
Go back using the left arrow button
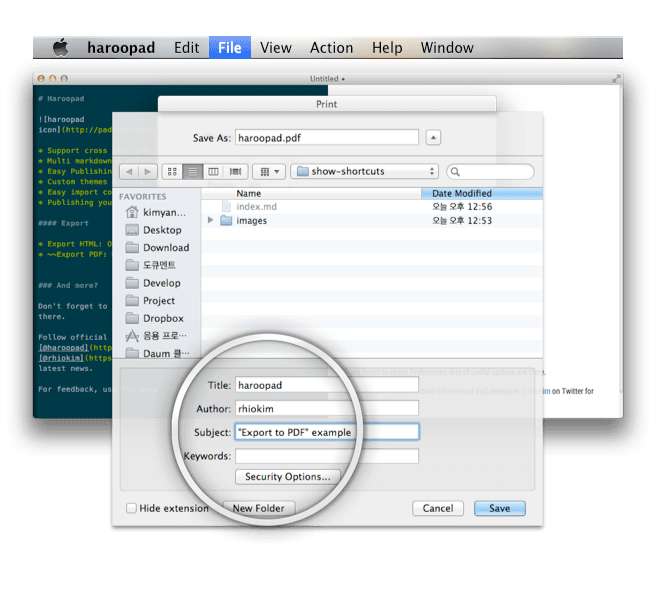tap(127, 171)
